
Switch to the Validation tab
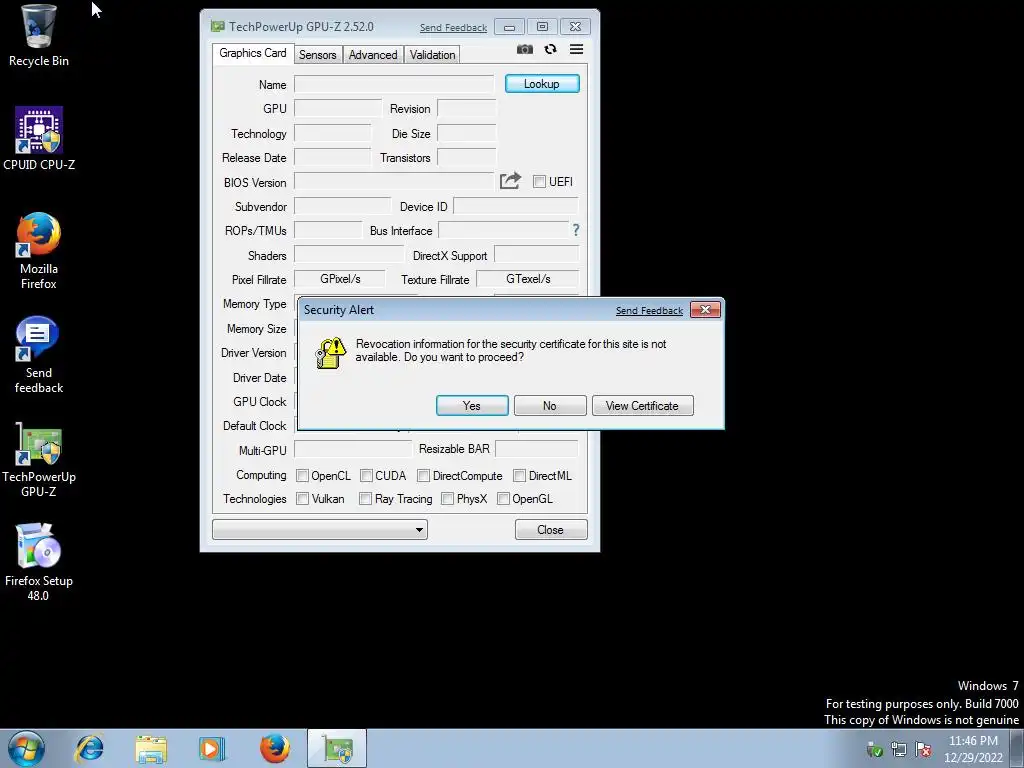[x=432, y=55]
